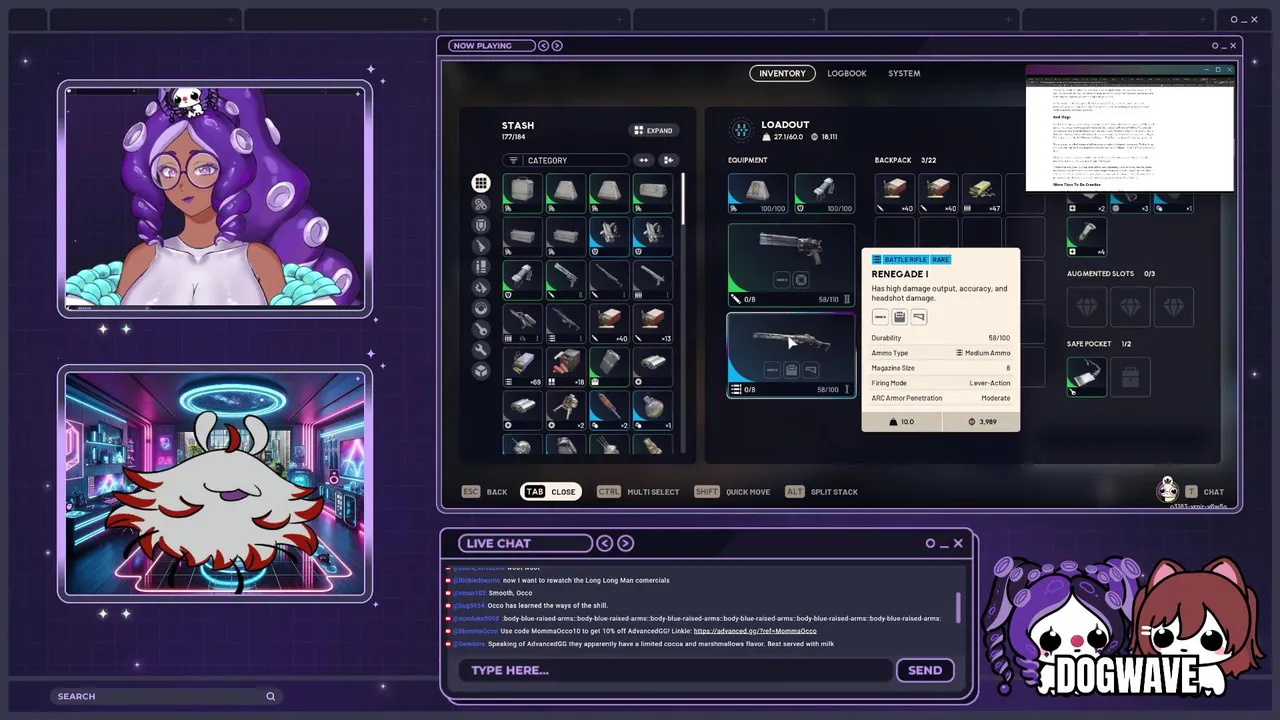Click the purple-haired avatar webcam panel
The image size is (1280, 720).
(215, 199)
